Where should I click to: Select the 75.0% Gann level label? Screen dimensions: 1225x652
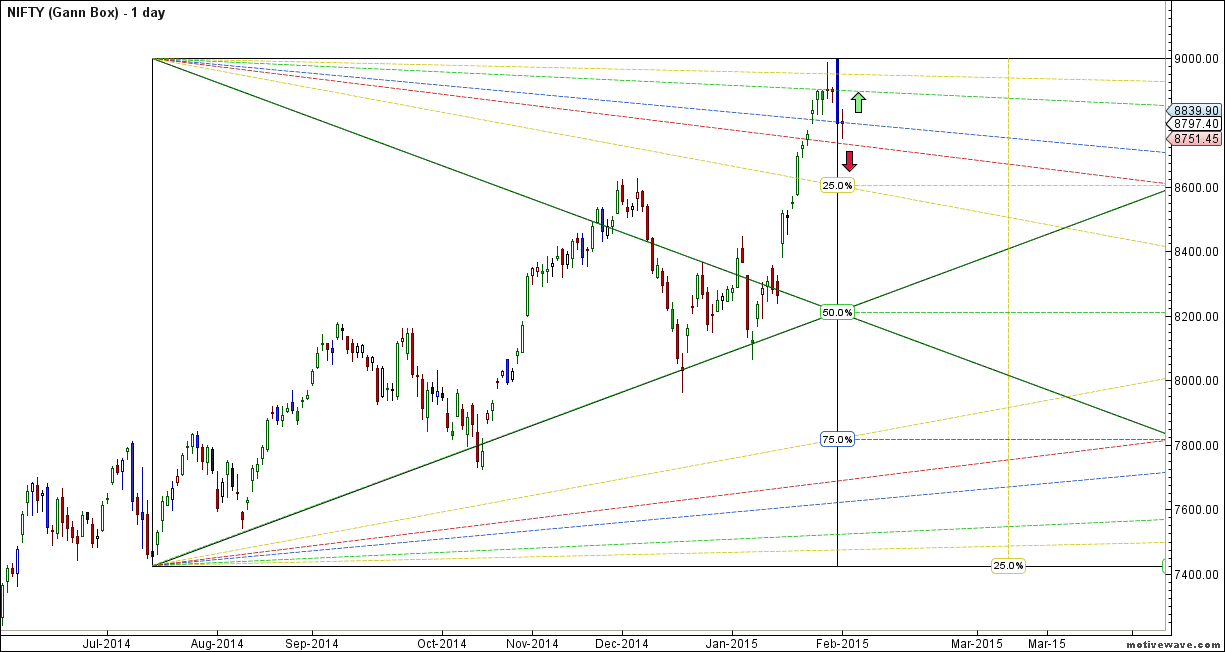[x=837, y=439]
